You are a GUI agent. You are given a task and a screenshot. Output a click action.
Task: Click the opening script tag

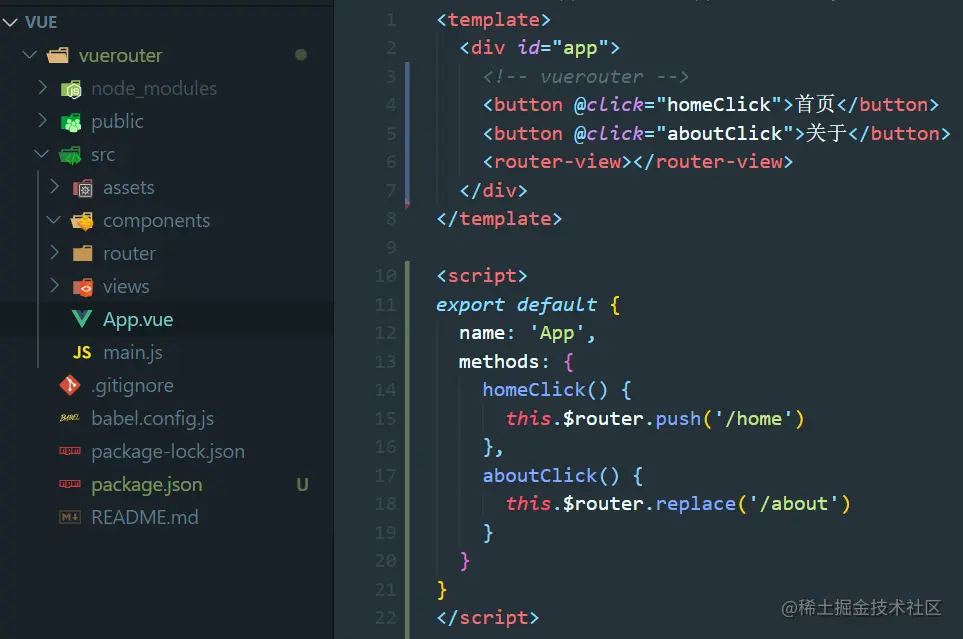click(482, 276)
